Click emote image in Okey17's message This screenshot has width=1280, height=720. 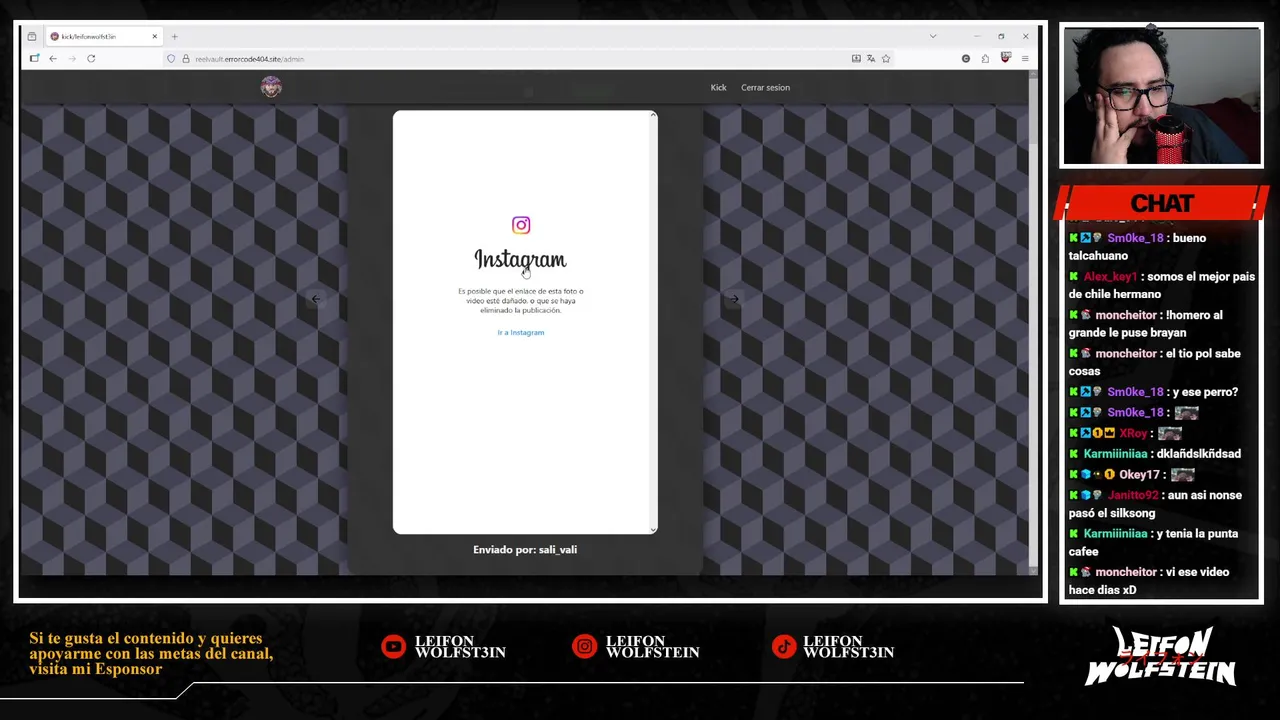click(1183, 475)
